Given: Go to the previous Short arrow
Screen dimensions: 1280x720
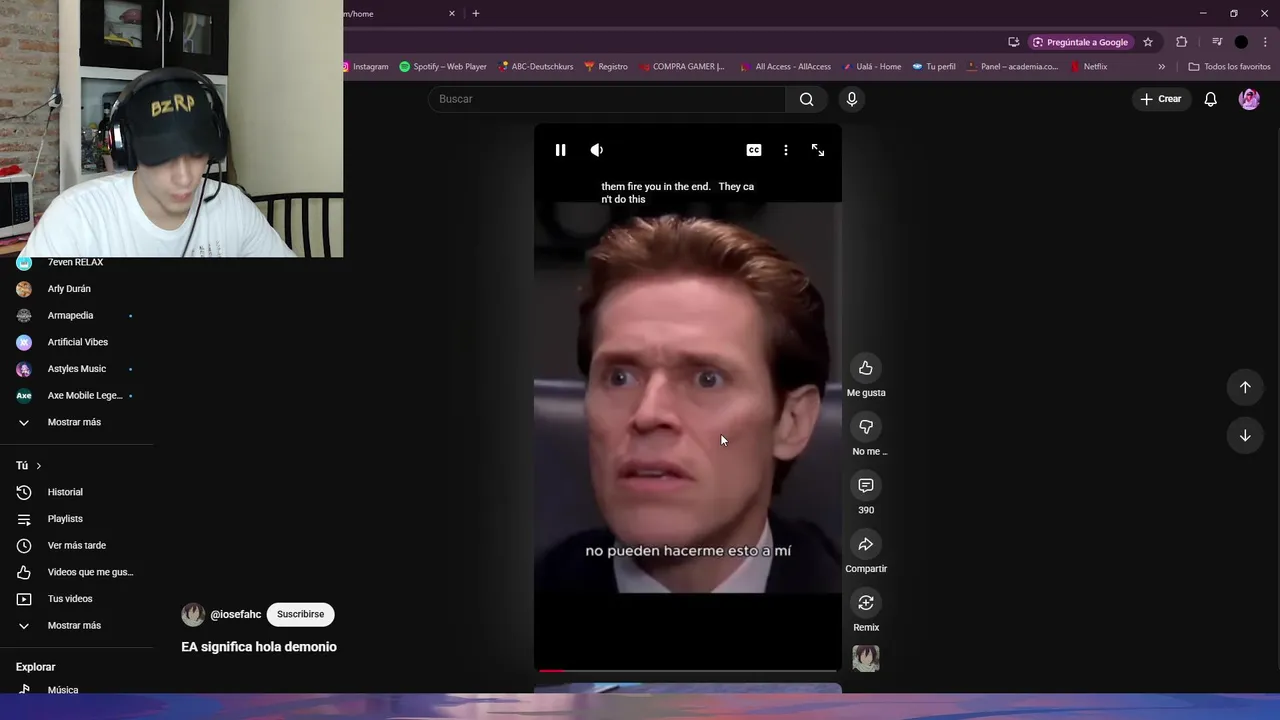Looking at the screenshot, I should tap(1245, 387).
